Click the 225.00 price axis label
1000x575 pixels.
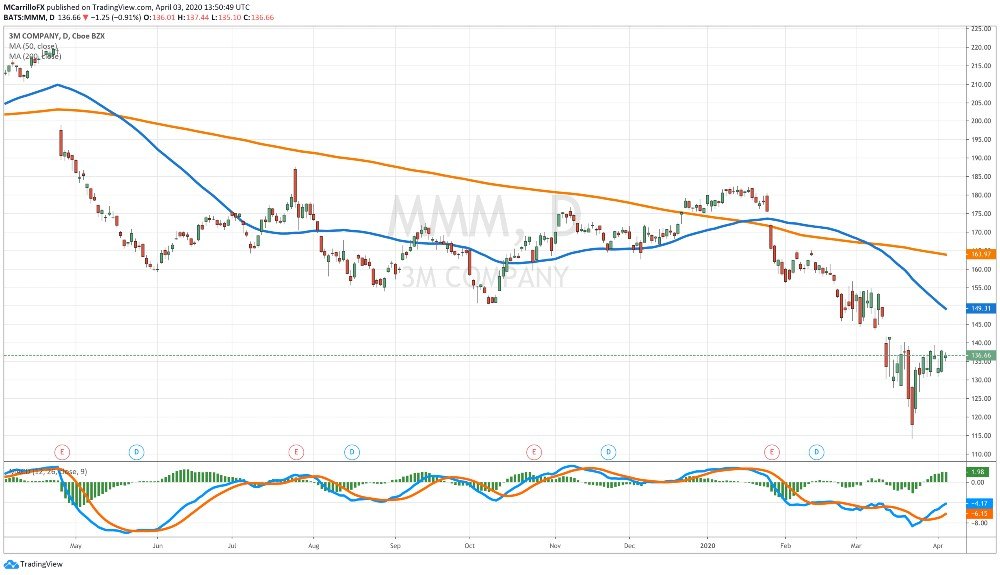(980, 29)
